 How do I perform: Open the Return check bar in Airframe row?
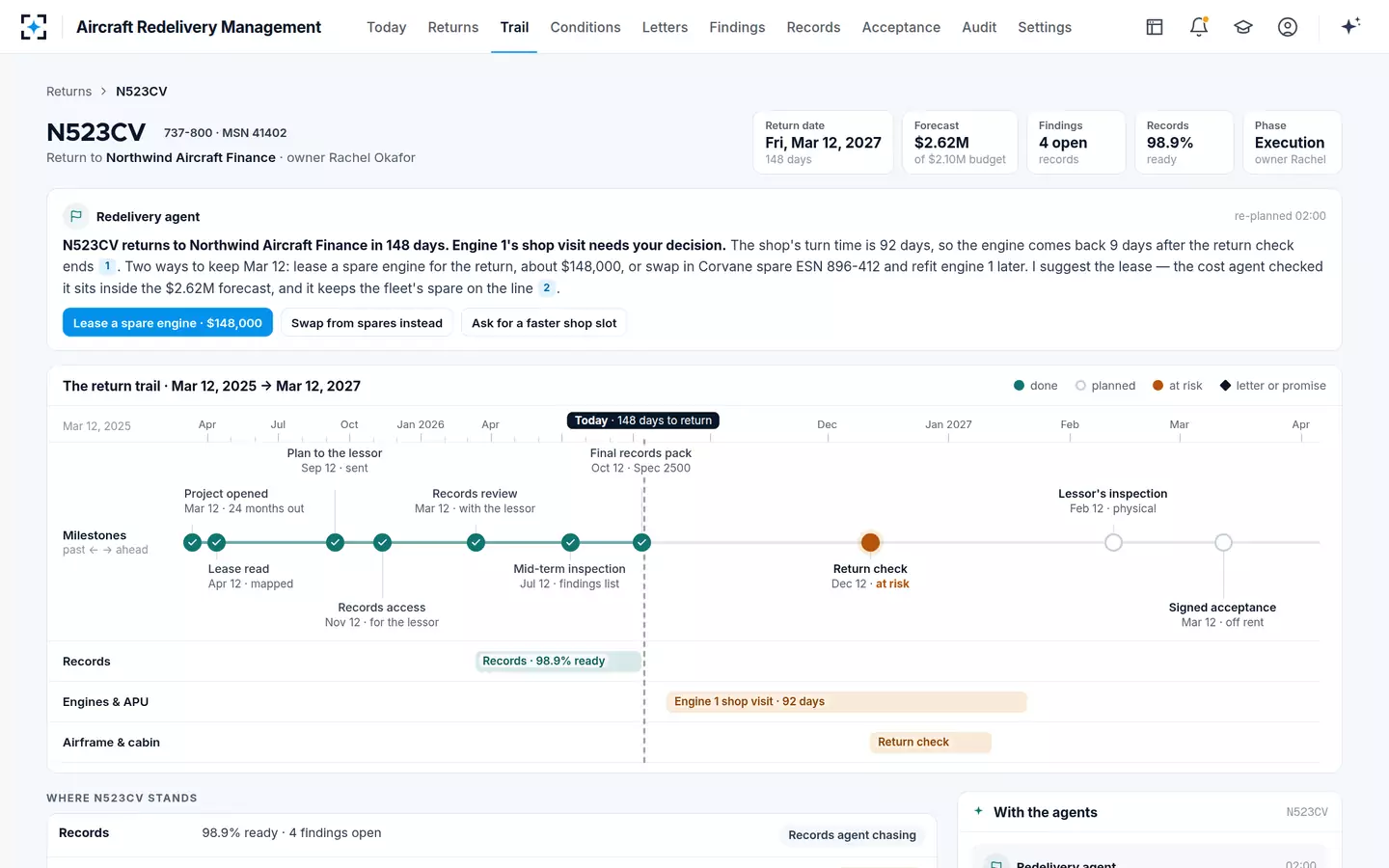pos(931,742)
